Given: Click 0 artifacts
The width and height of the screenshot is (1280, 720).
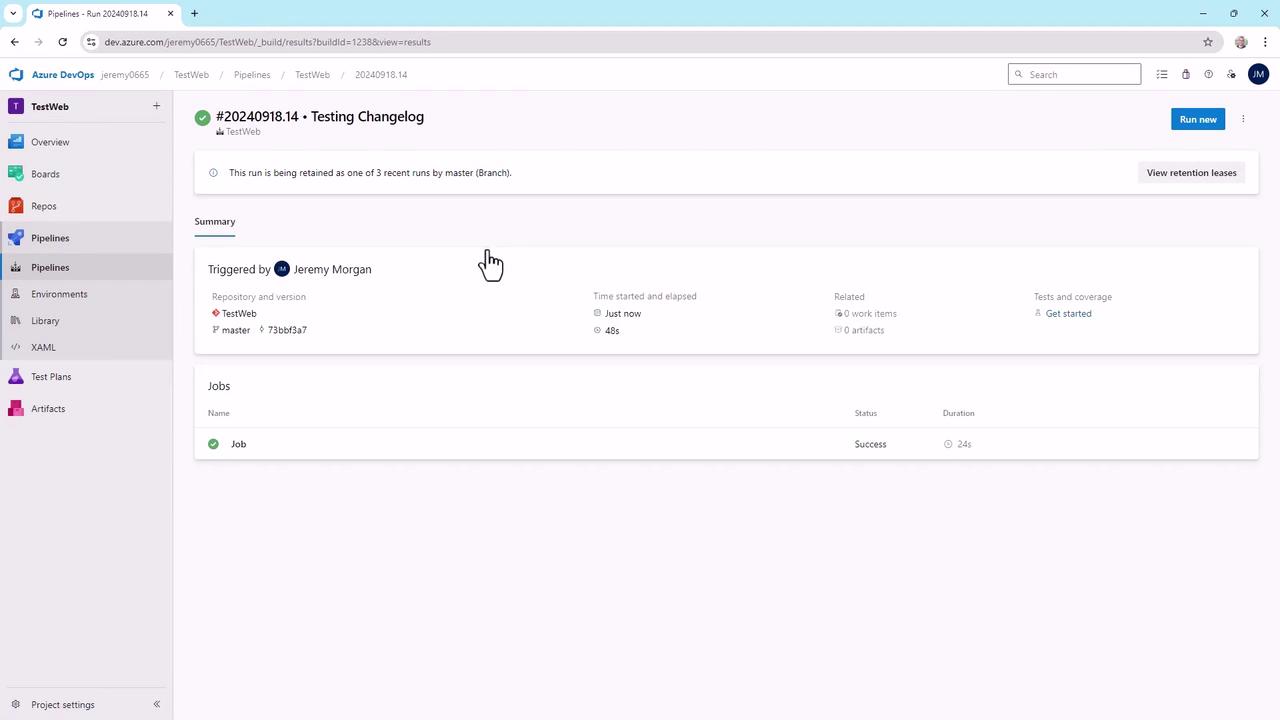Looking at the screenshot, I should point(864,330).
